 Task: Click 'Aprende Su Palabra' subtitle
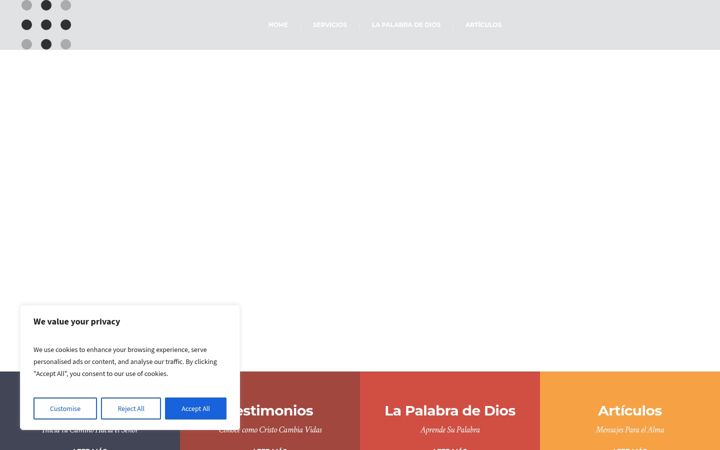(x=450, y=430)
